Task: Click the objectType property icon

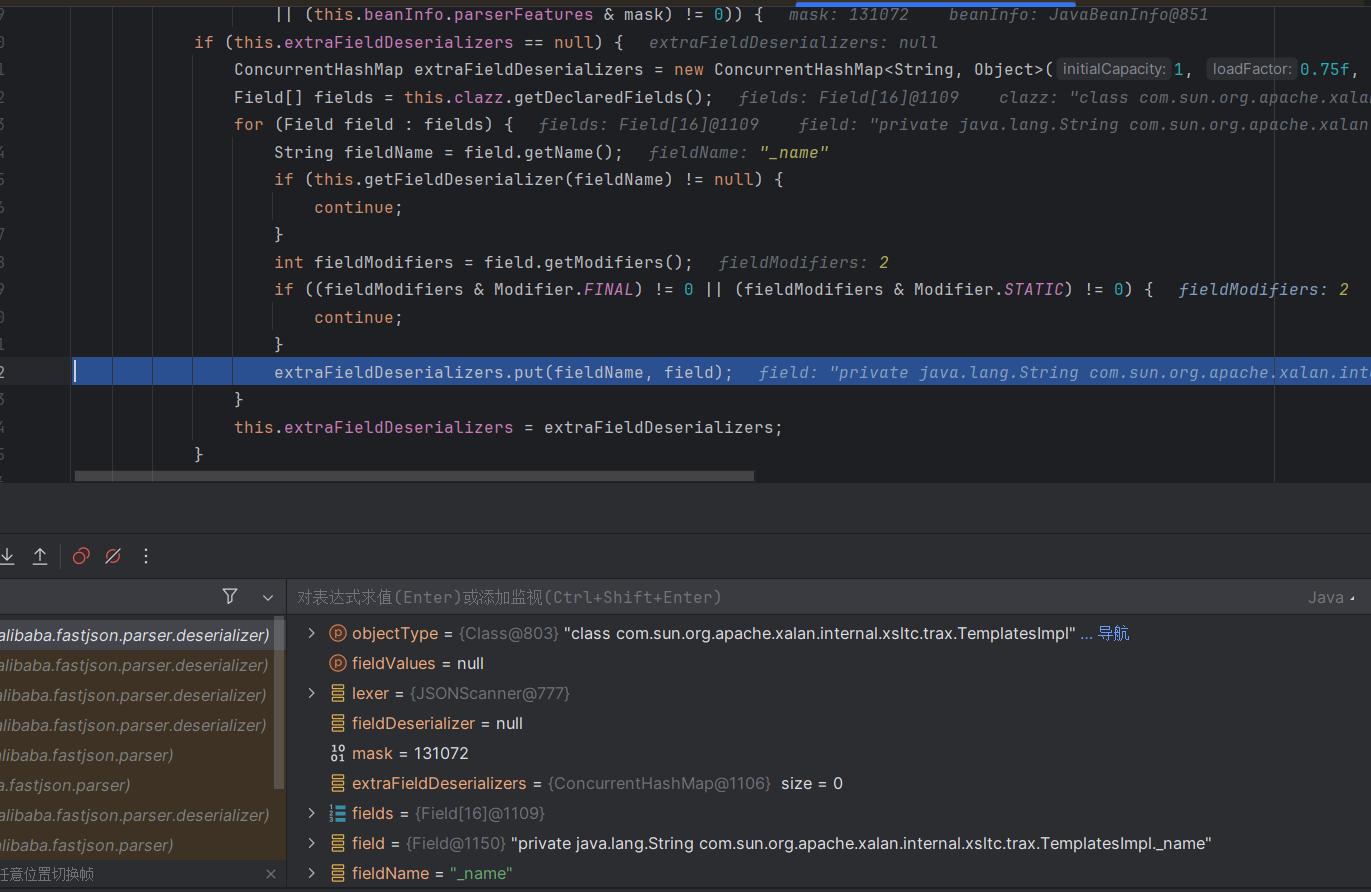Action: pos(337,633)
